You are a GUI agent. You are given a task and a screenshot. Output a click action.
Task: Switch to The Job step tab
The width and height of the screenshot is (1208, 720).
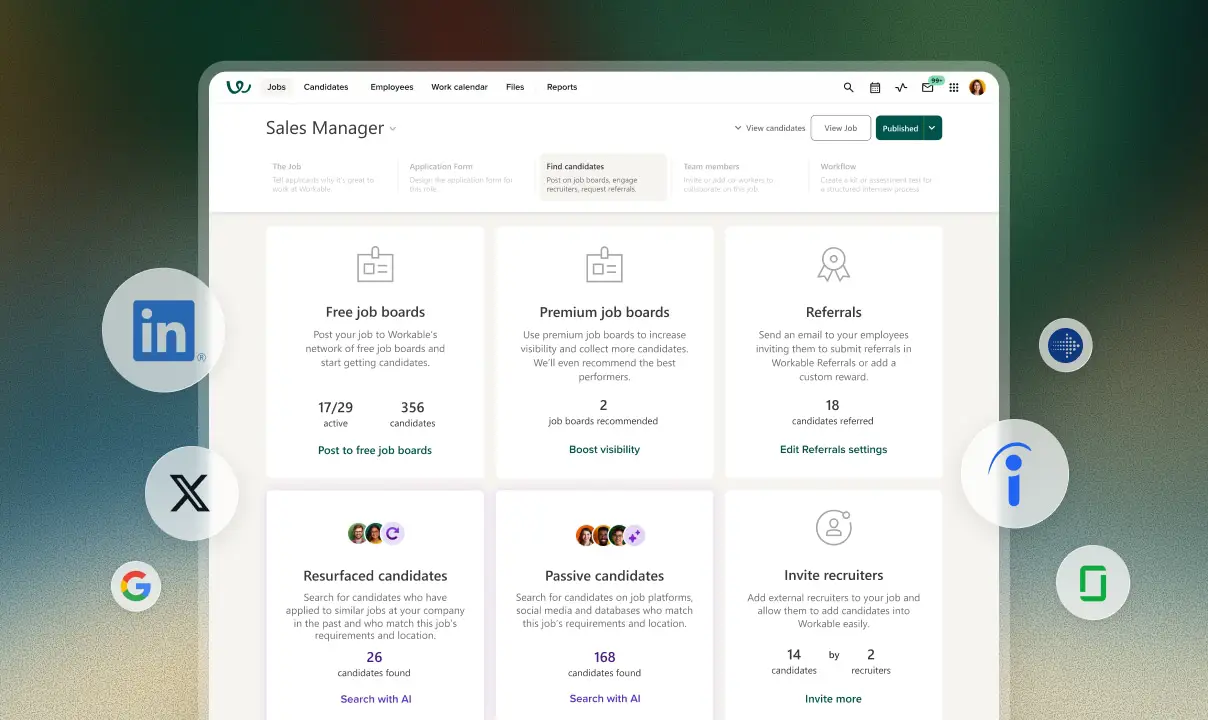pos(327,177)
